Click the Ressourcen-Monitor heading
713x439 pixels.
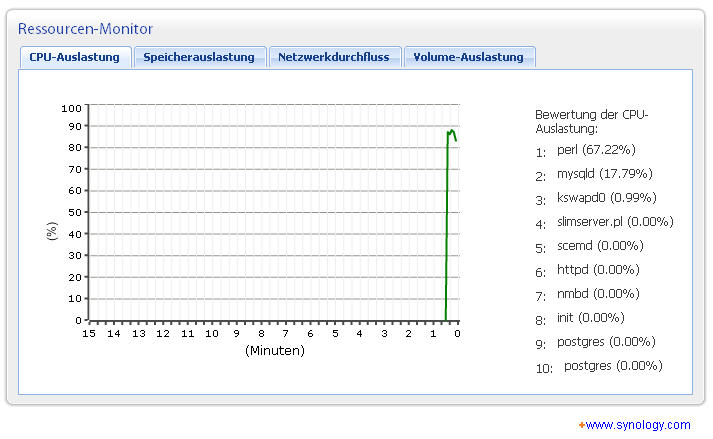[x=86, y=29]
